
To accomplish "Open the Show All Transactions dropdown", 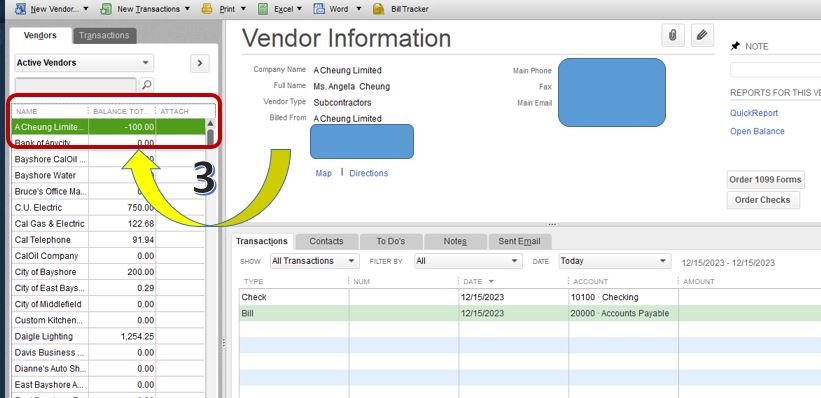I will [315, 261].
